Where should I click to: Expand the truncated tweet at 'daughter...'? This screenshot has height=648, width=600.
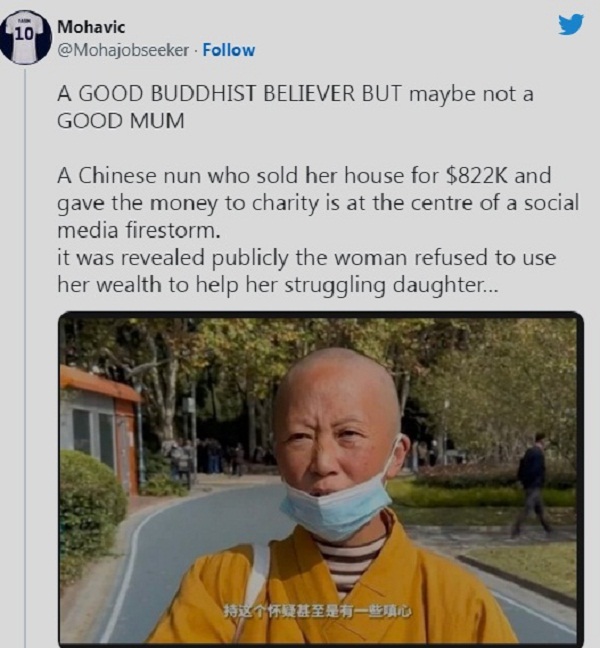(445, 285)
